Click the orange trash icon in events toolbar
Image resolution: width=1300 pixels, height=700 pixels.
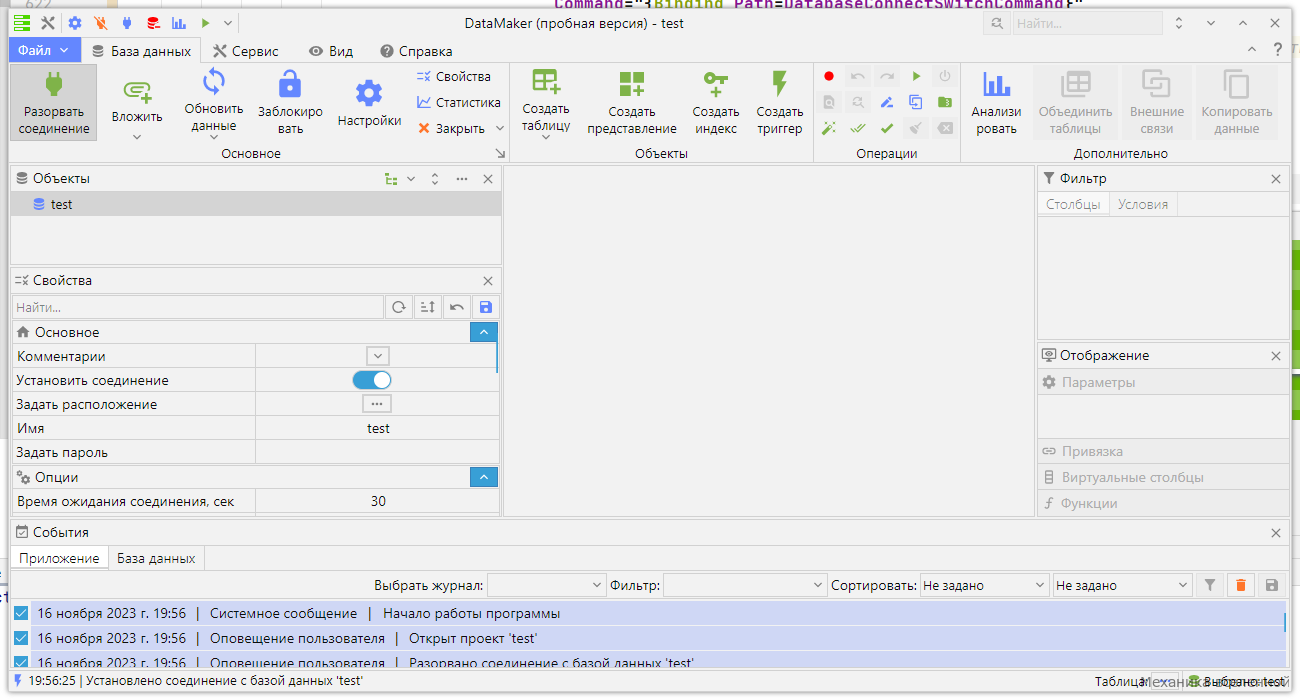point(1241,585)
